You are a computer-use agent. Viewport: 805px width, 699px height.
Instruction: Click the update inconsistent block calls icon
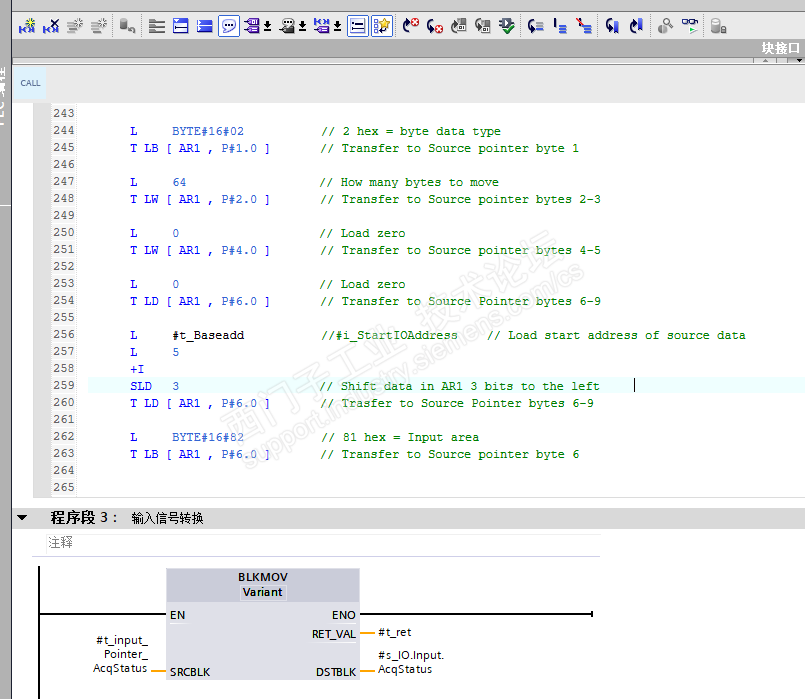pyautogui.click(x=458, y=26)
